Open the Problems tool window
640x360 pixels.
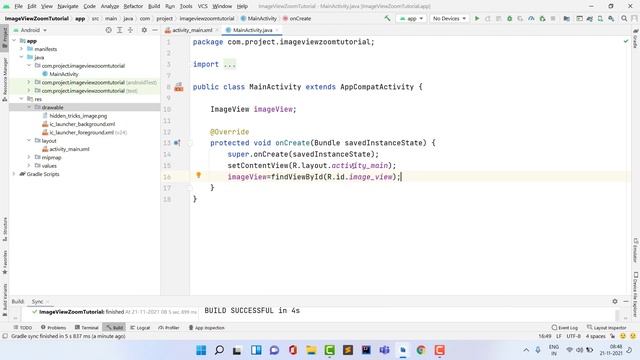click(x=53, y=327)
